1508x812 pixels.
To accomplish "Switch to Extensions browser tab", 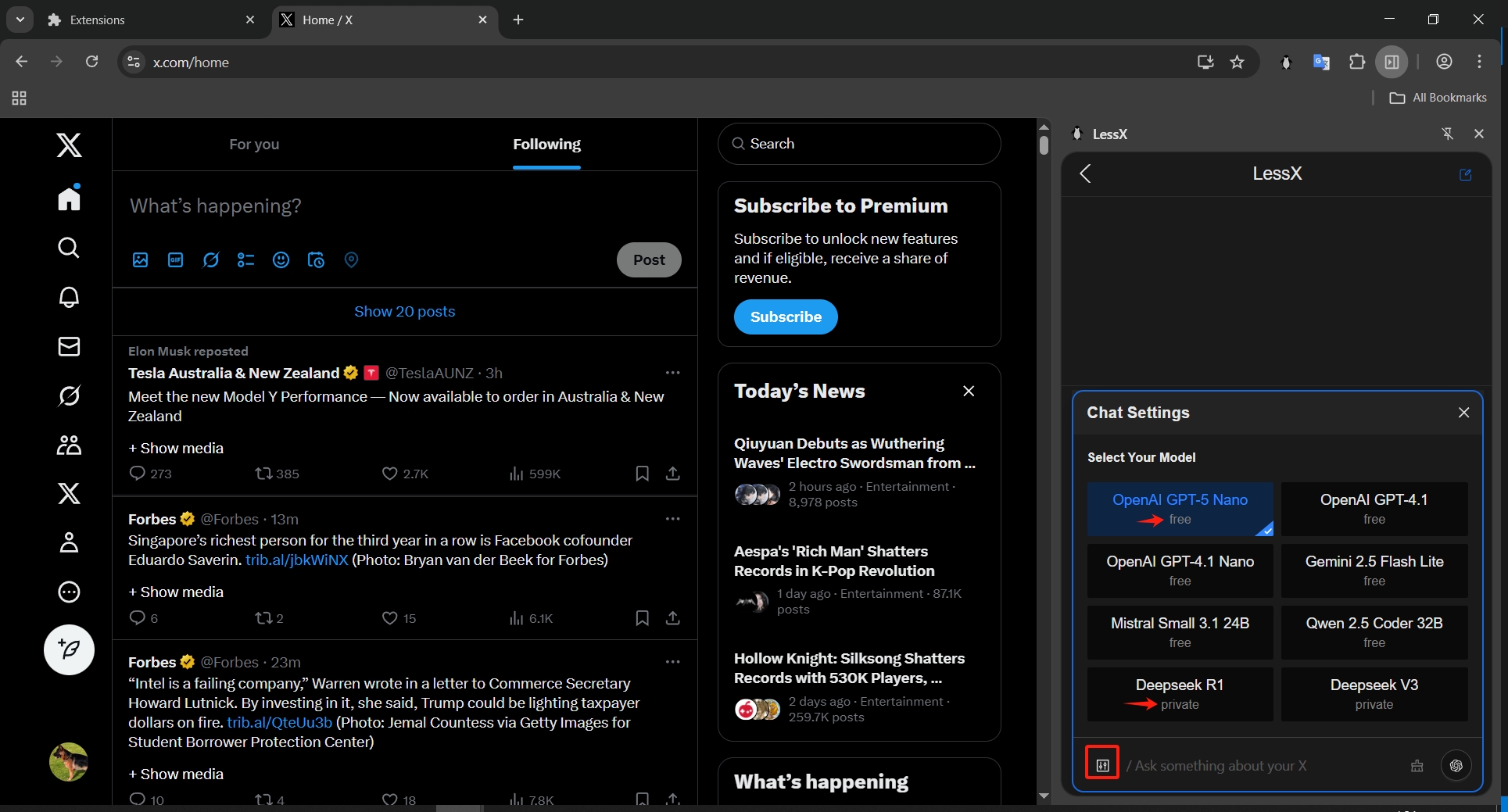I will coord(152,20).
